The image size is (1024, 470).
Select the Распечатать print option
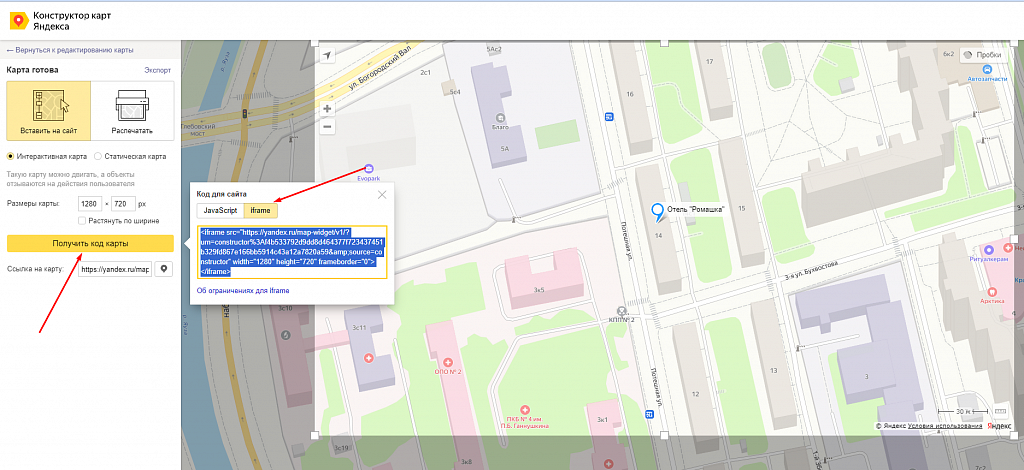tap(133, 110)
